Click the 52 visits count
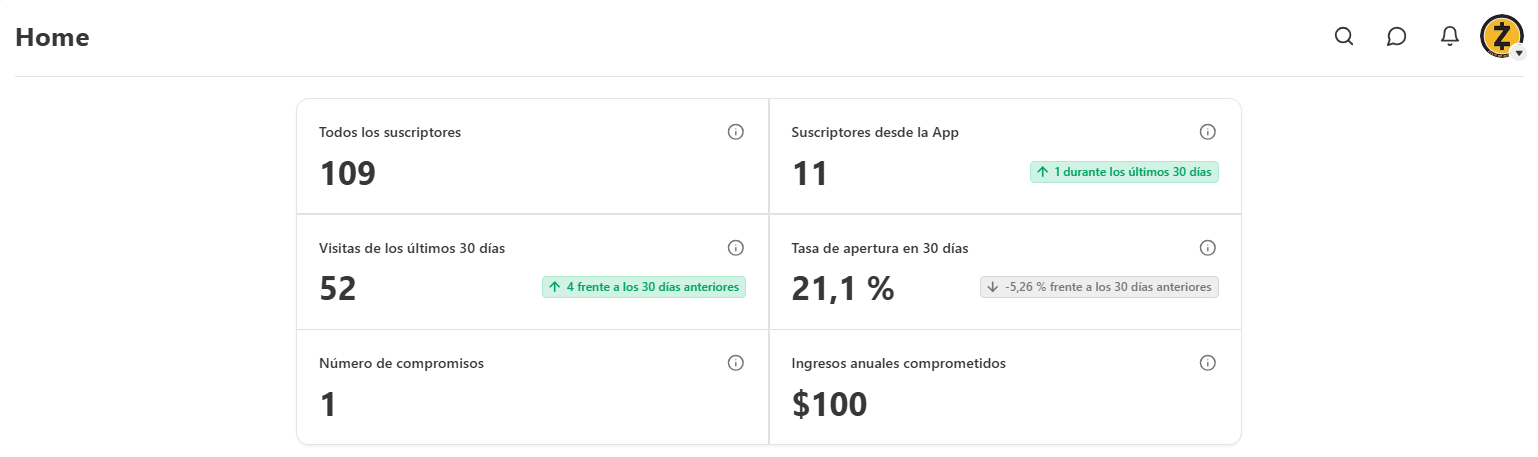 point(338,289)
